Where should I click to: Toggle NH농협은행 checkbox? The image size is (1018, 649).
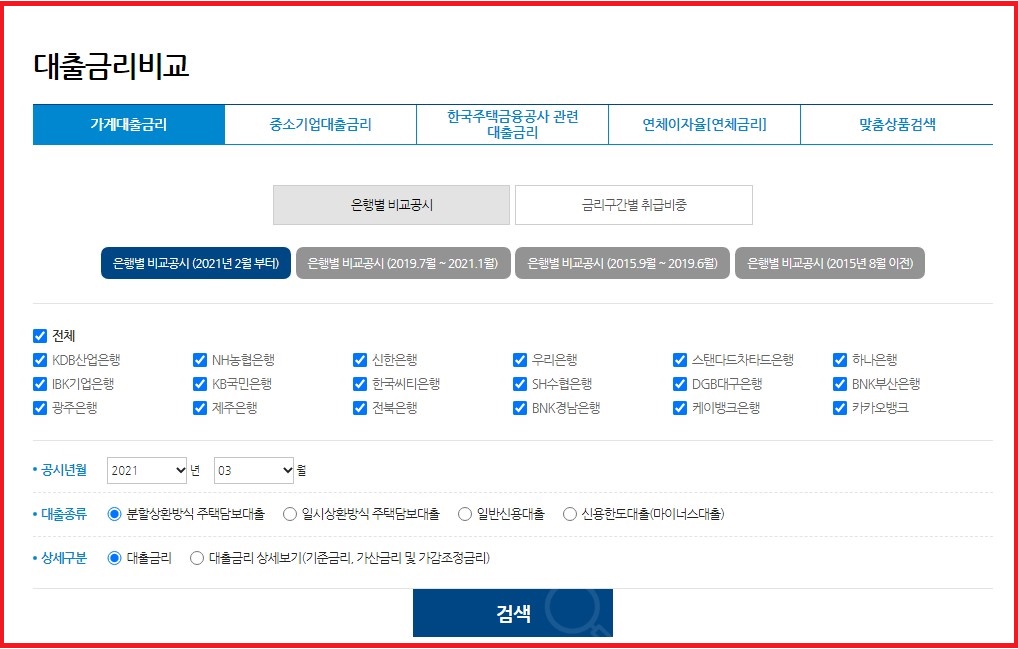(200, 360)
